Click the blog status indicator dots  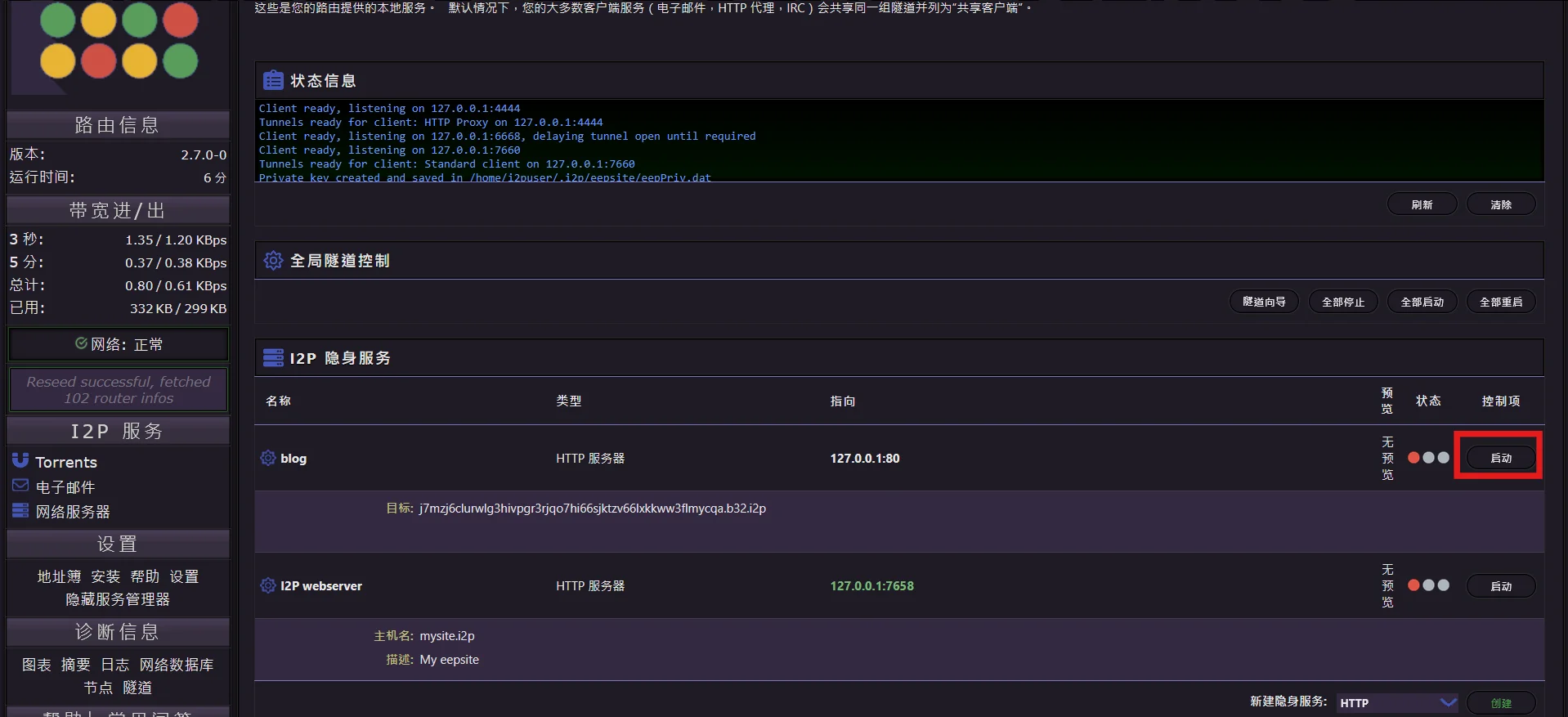tap(1427, 458)
